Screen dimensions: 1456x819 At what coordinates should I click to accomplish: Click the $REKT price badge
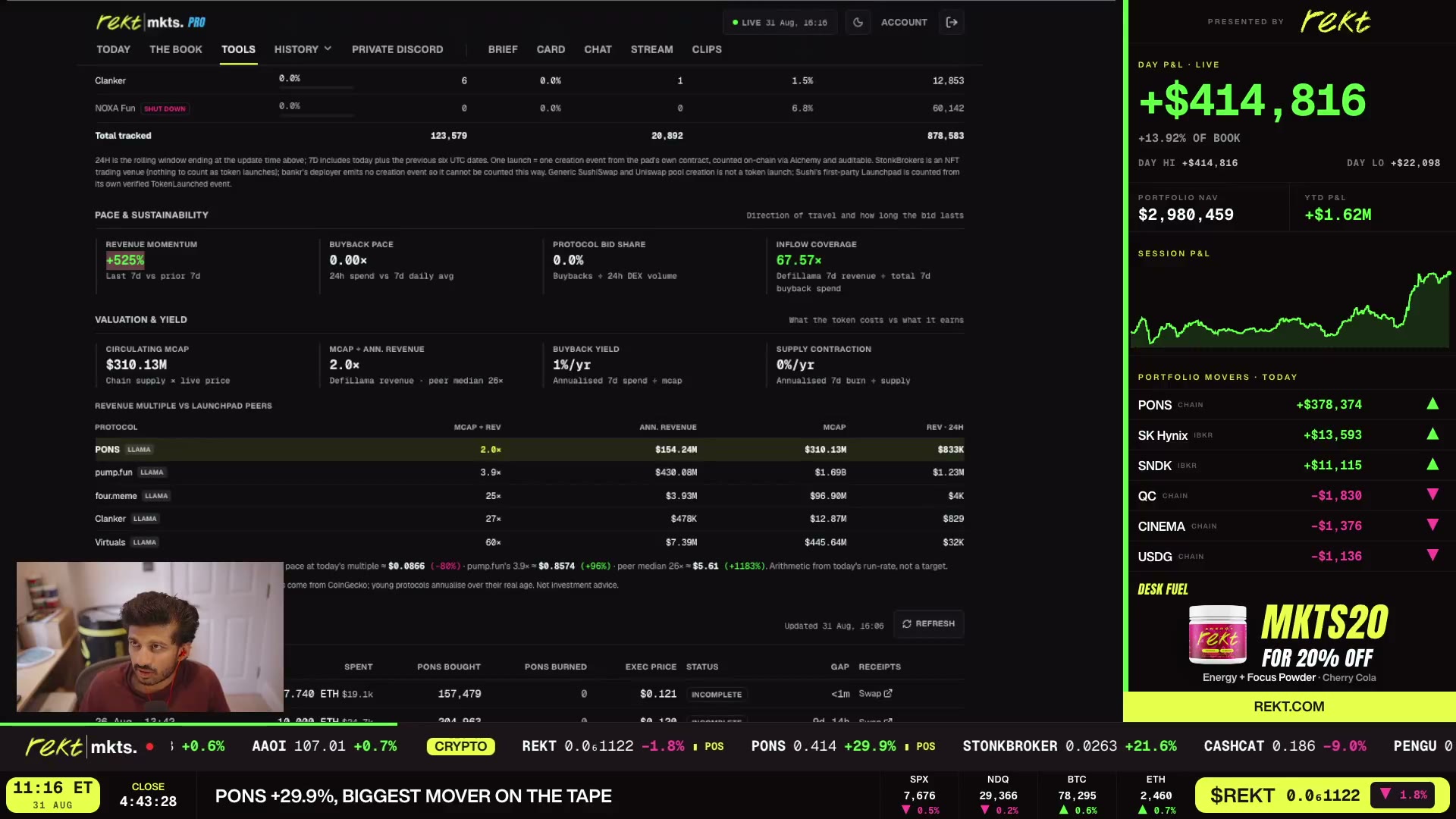pyautogui.click(x=1322, y=795)
